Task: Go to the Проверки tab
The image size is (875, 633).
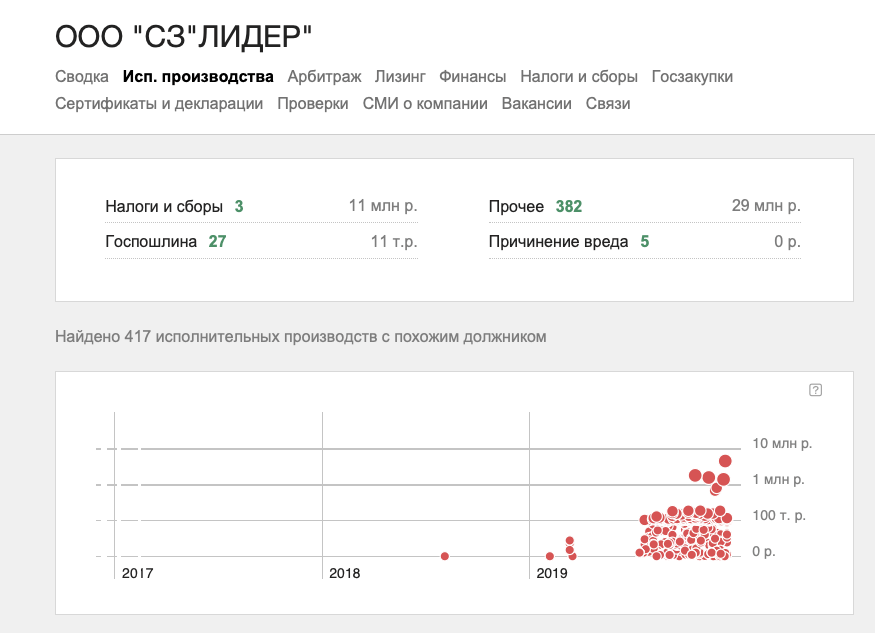Action: click(312, 104)
